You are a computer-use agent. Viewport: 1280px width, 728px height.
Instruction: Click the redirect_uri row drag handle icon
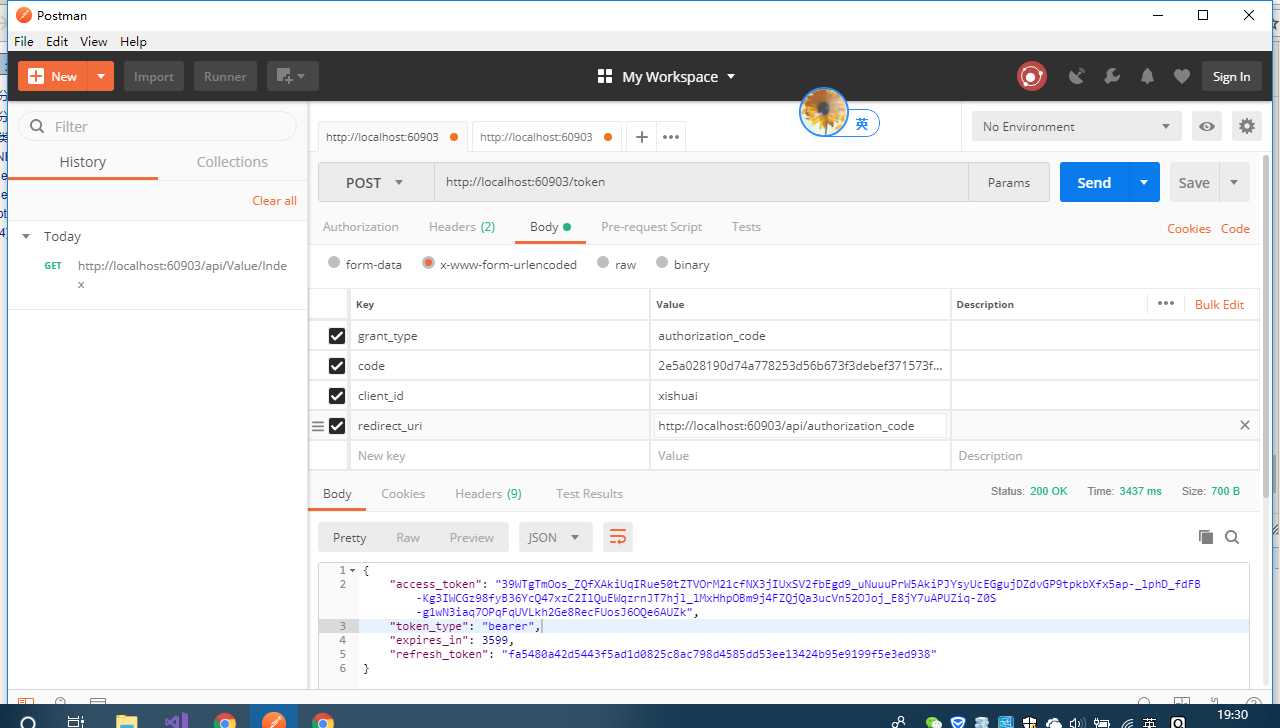click(x=318, y=426)
